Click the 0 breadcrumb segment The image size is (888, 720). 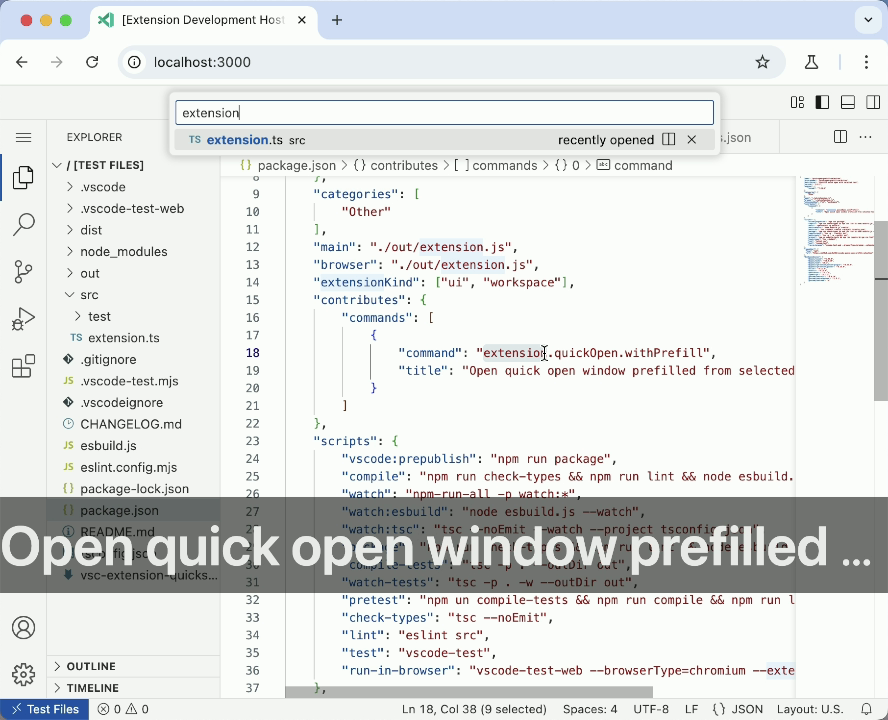(x=567, y=165)
